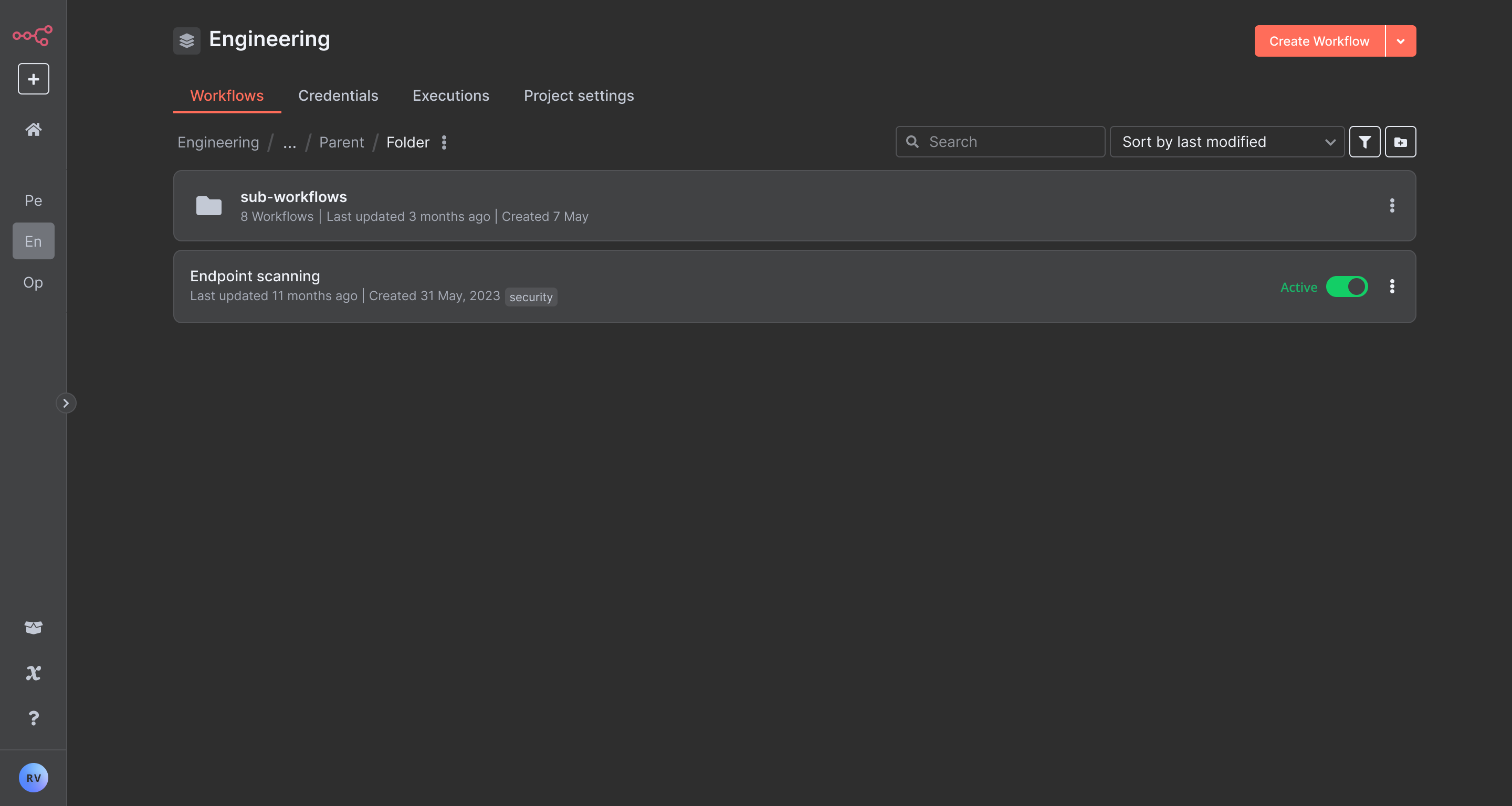Click the add new folder icon
This screenshot has height=806, width=1512.
(1400, 142)
